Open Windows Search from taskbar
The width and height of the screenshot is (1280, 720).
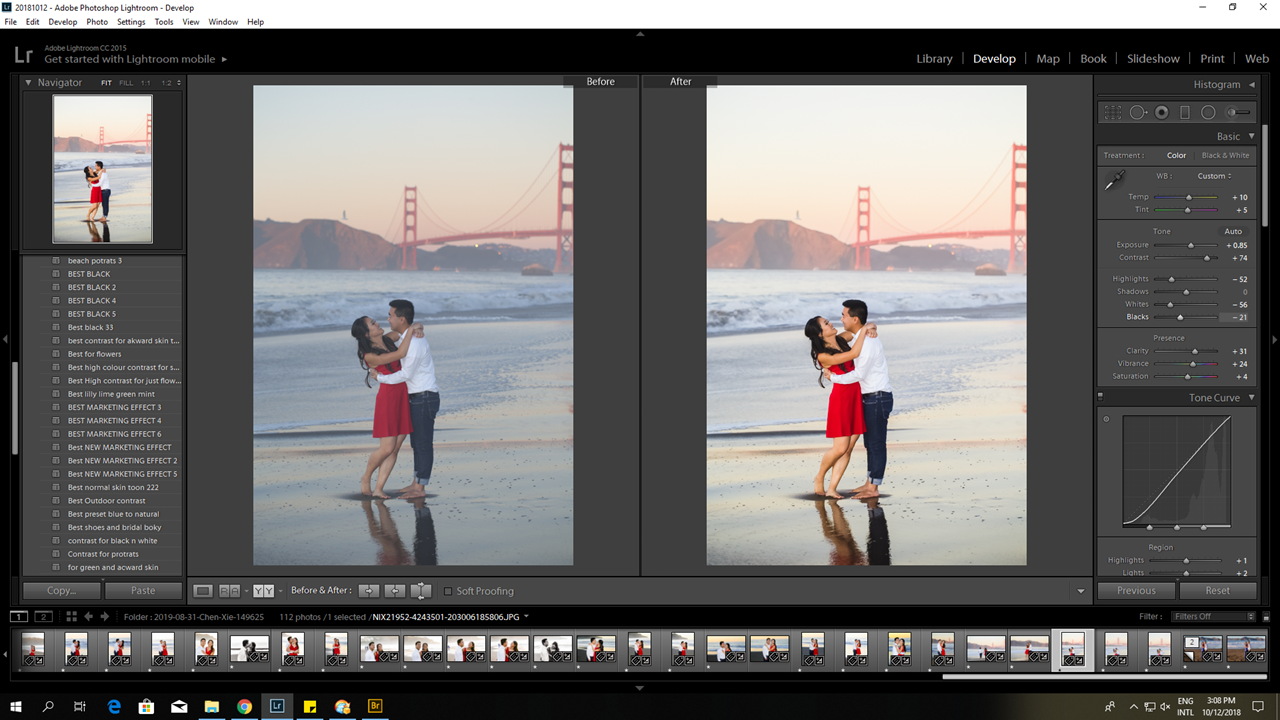pos(48,706)
